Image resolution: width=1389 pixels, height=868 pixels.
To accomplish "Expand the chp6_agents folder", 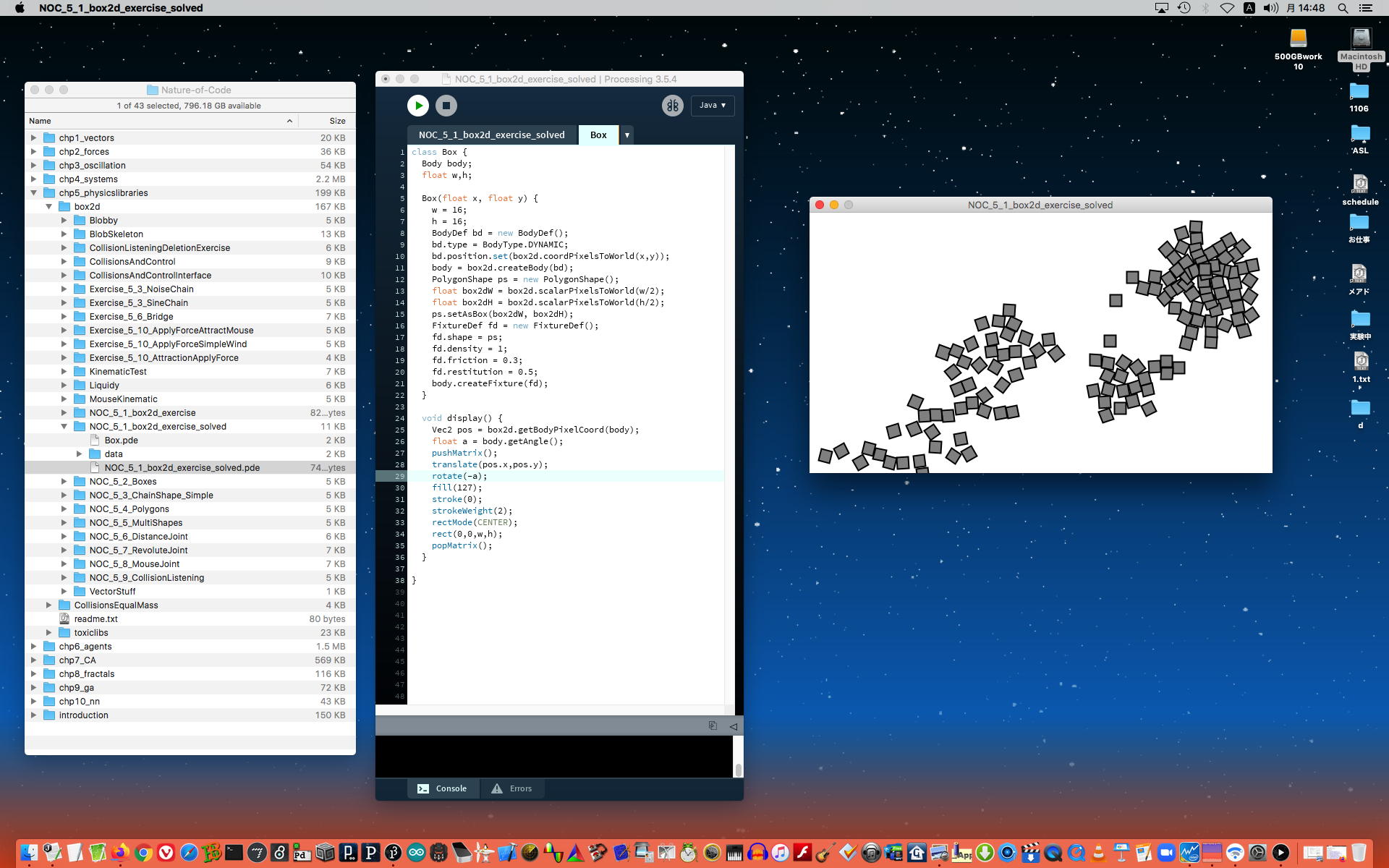I will (33, 646).
